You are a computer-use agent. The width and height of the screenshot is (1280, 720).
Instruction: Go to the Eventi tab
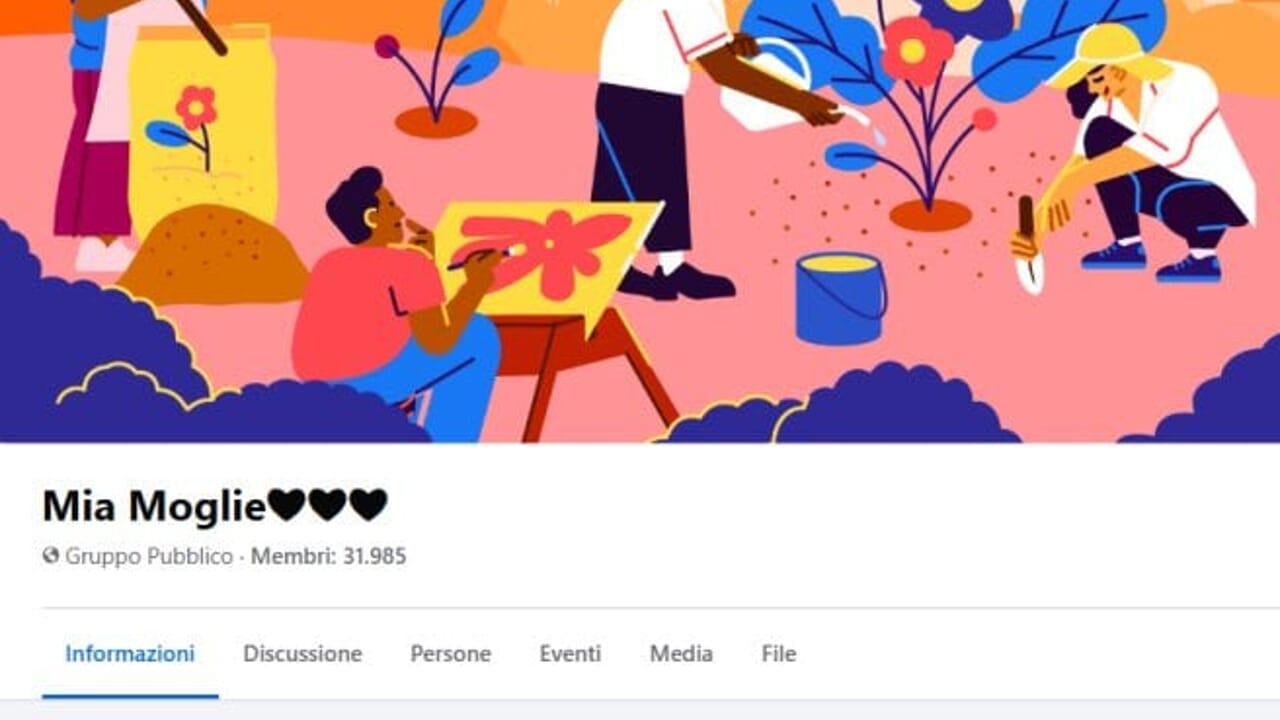point(570,654)
